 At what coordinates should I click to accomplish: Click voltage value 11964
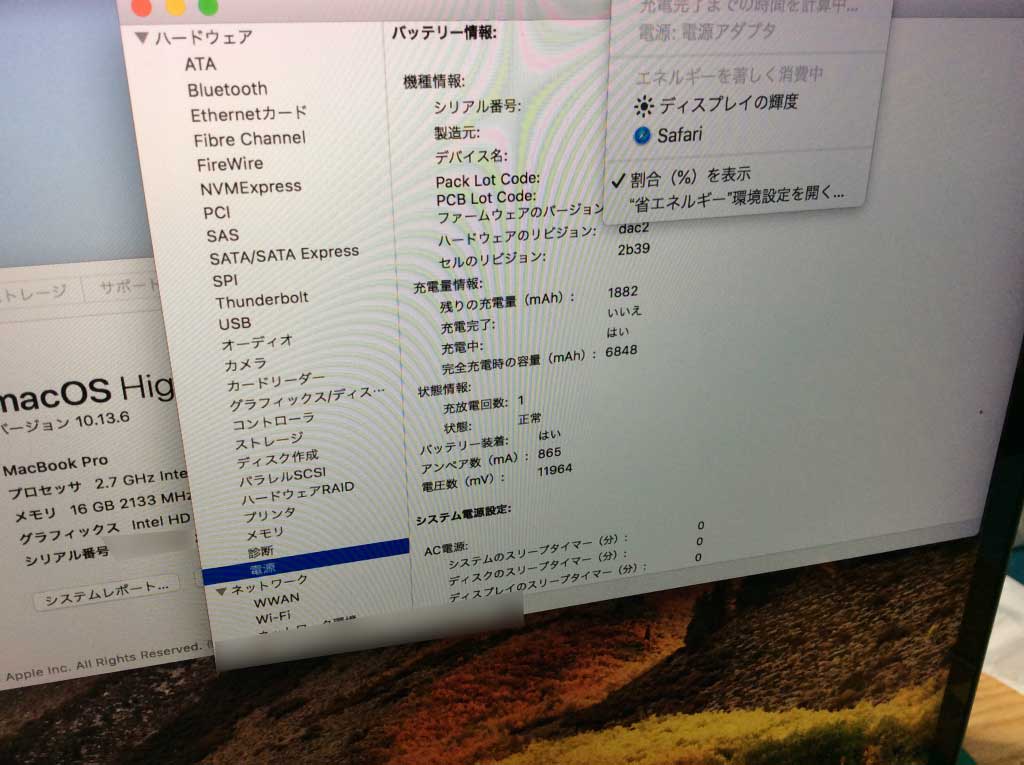[554, 470]
